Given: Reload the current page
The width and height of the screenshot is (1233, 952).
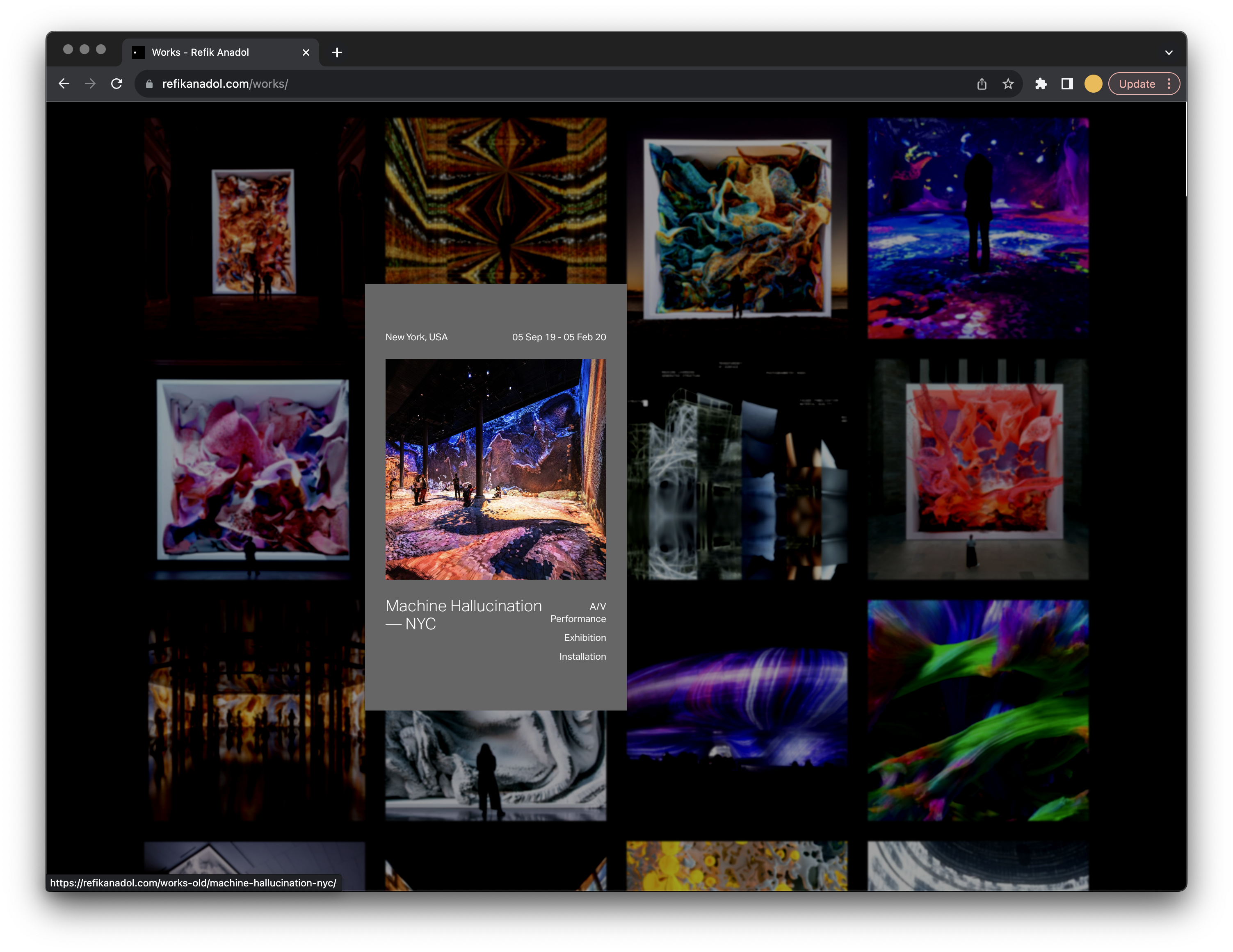Looking at the screenshot, I should point(117,84).
